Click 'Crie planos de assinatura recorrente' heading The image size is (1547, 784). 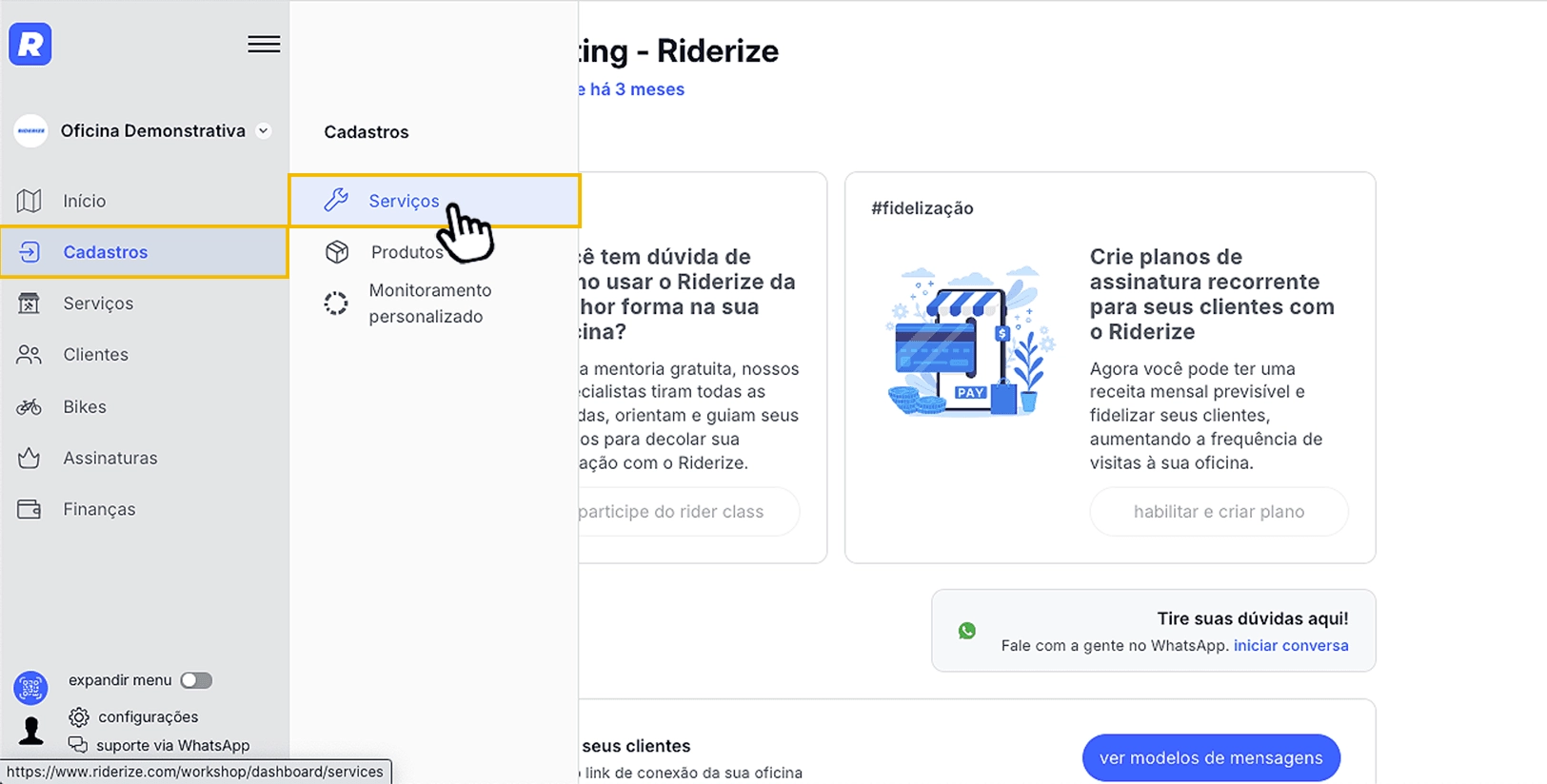[x=1212, y=294]
